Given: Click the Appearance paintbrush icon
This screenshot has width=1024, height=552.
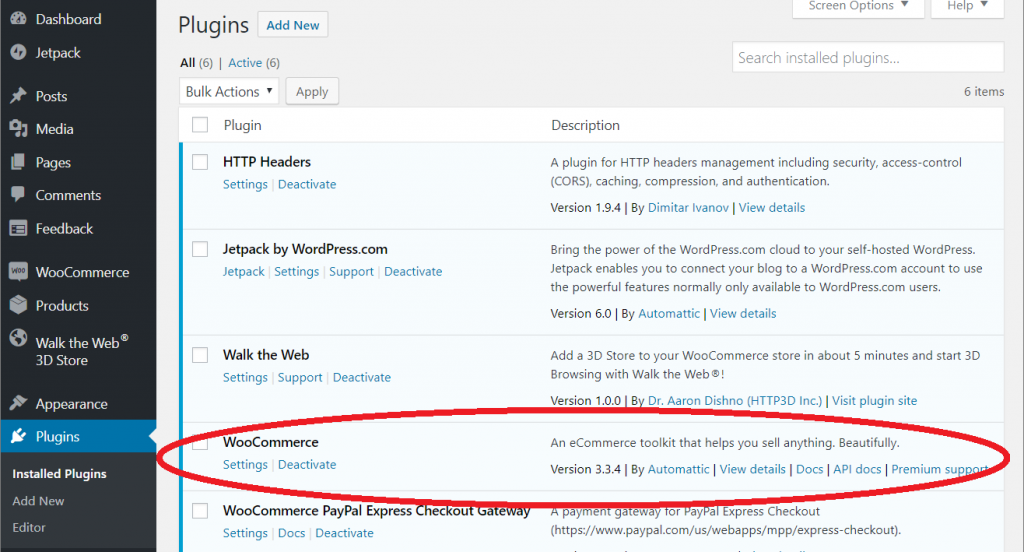Looking at the screenshot, I should point(18,403).
